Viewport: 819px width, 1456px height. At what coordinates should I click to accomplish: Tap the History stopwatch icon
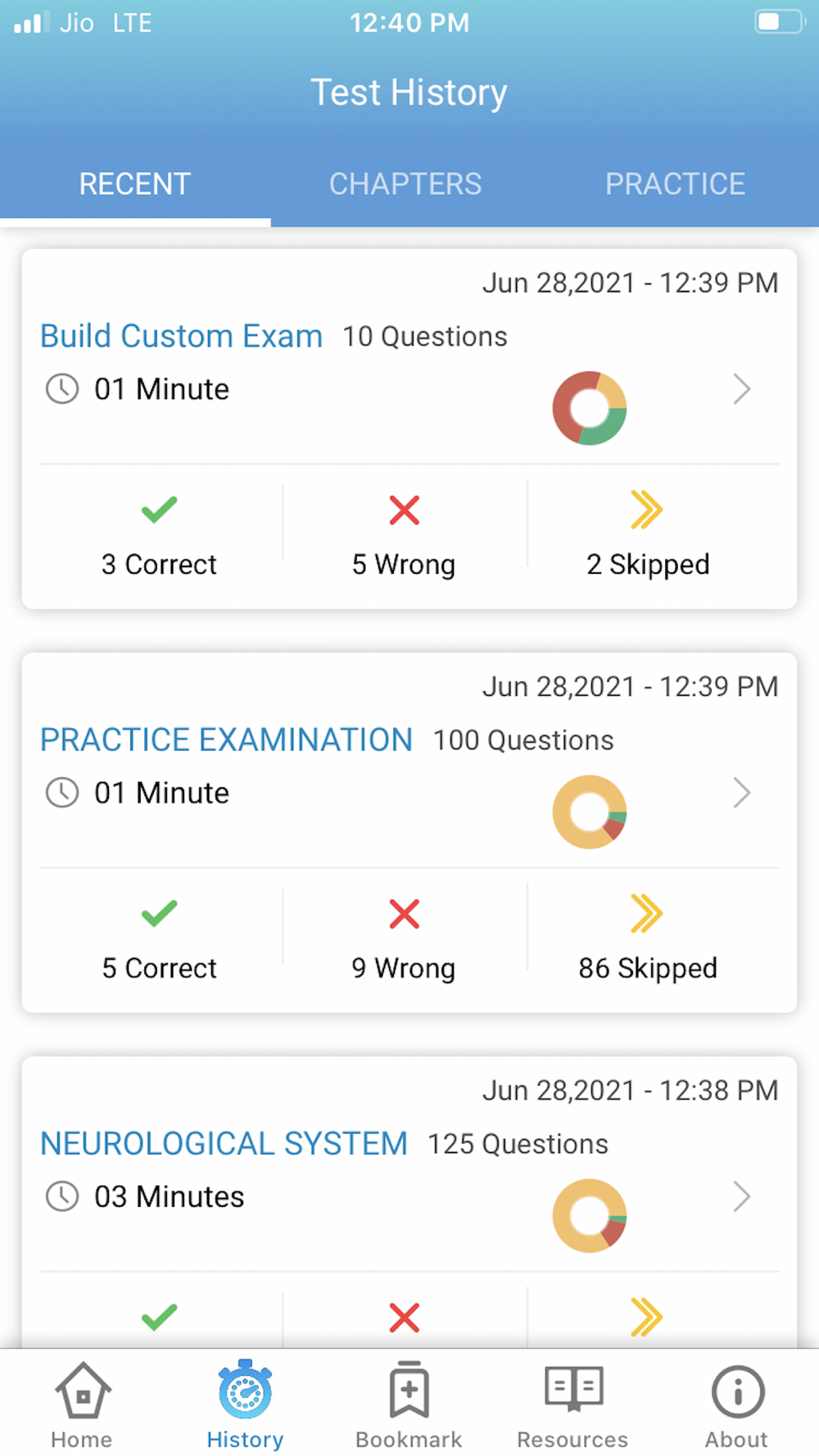pyautogui.click(x=245, y=1390)
